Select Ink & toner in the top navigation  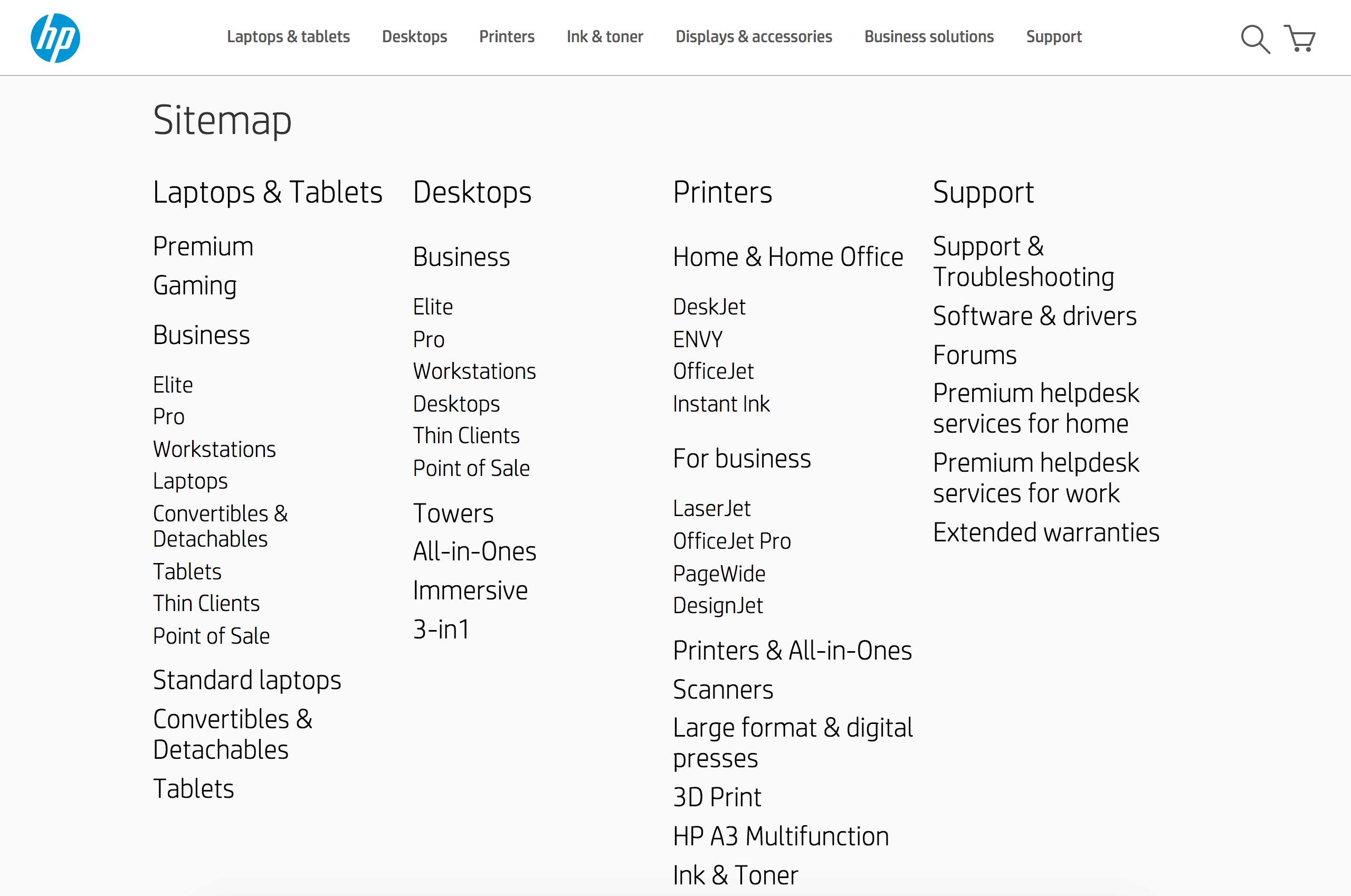(605, 36)
